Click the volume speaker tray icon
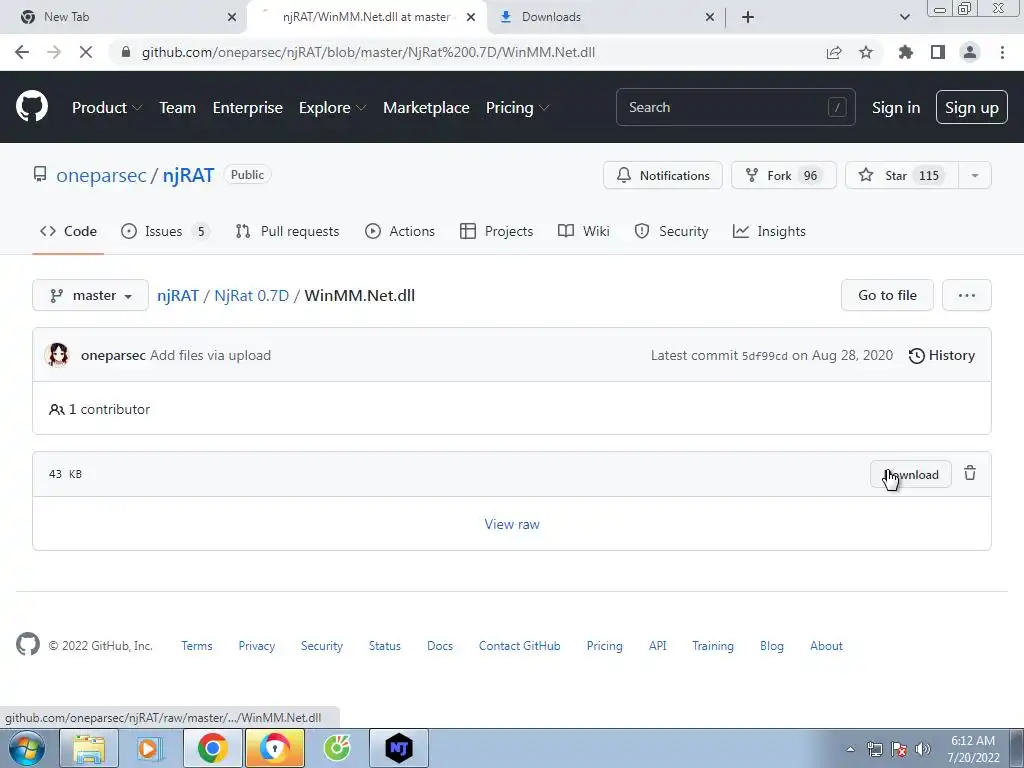Image resolution: width=1024 pixels, height=768 pixels. 923,749
